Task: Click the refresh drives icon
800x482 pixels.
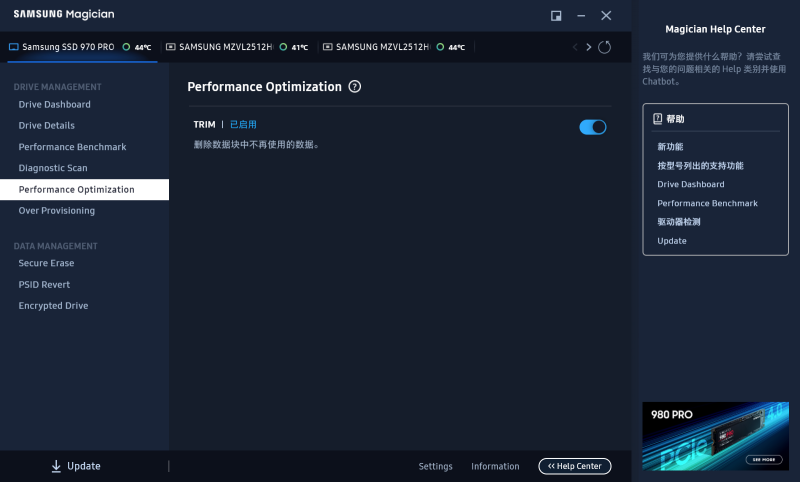Action: [604, 47]
